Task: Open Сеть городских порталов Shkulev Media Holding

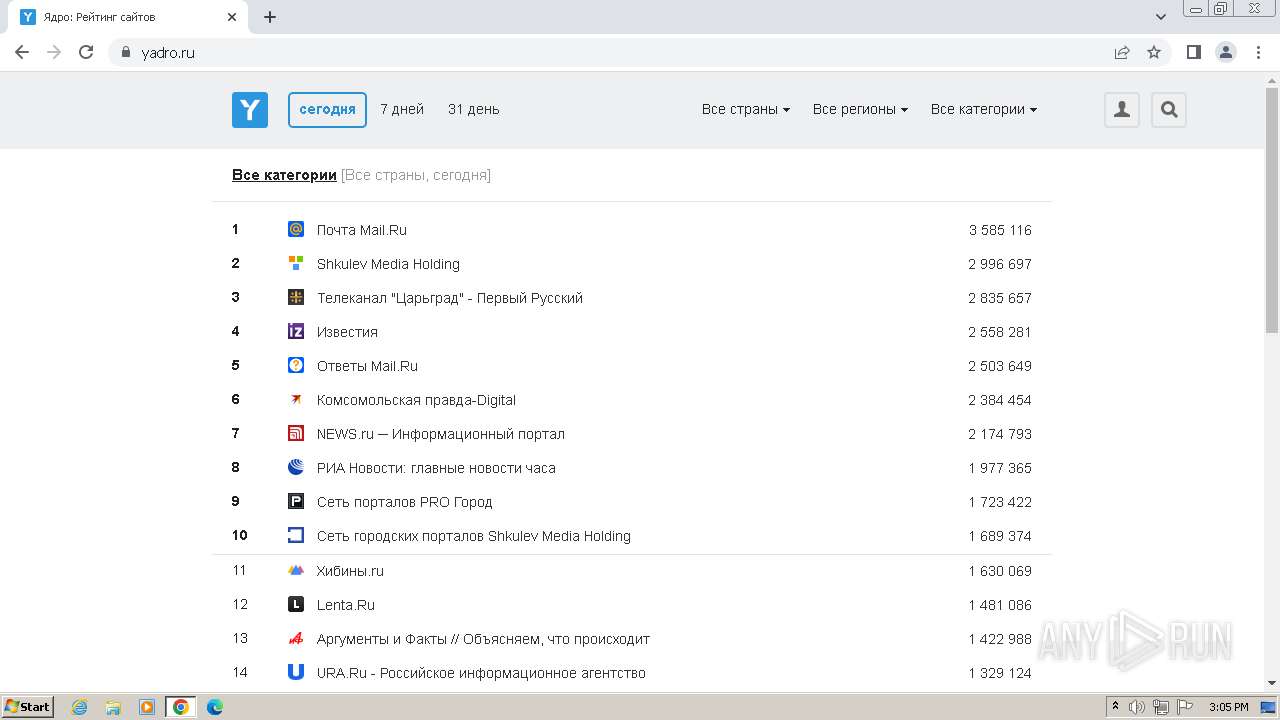Action: coord(474,536)
